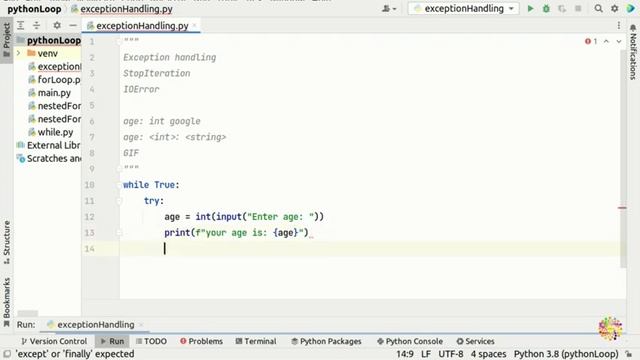Collapse the while True block fold marker

119,185
